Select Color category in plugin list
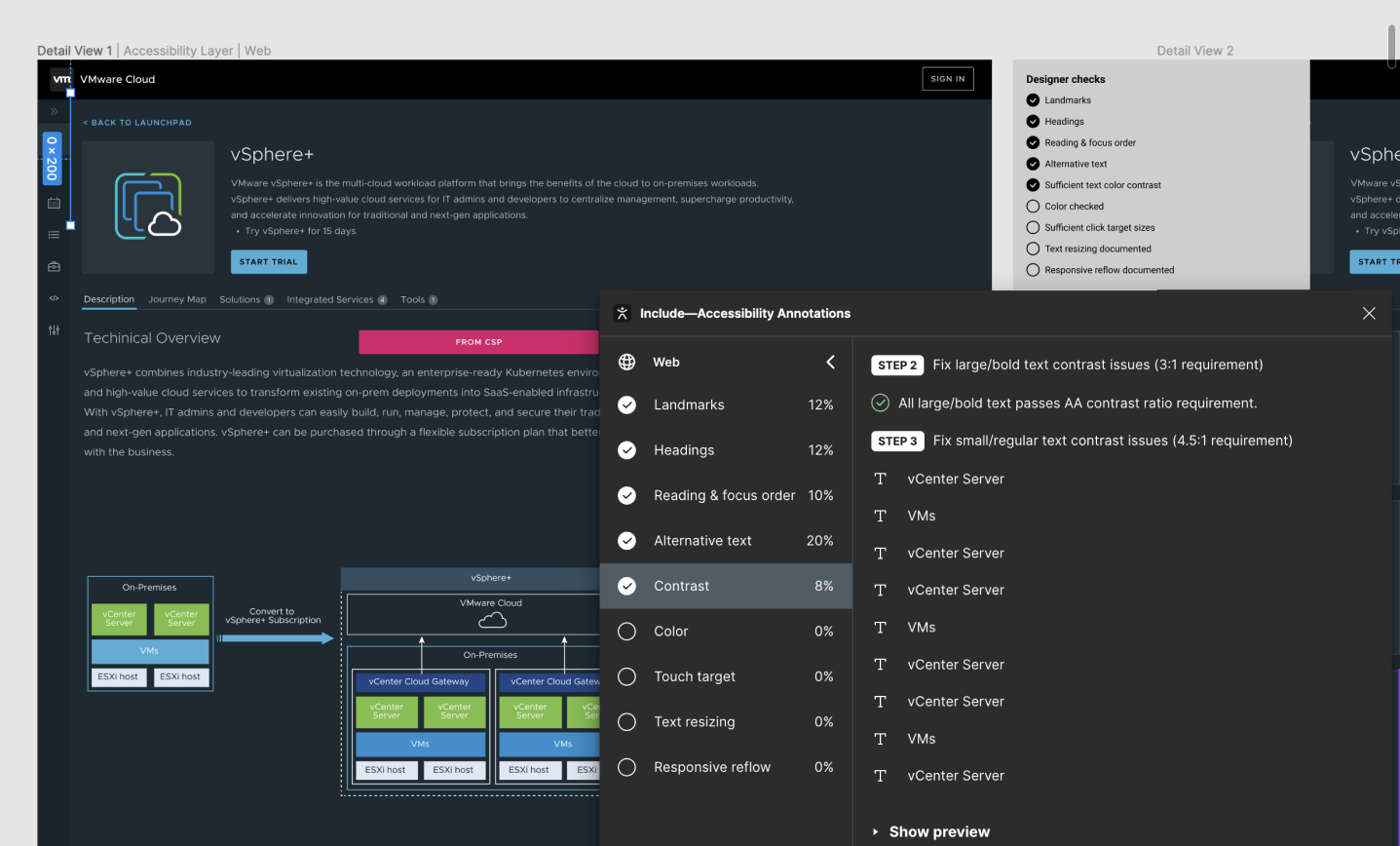1400x846 pixels. pyautogui.click(x=726, y=632)
